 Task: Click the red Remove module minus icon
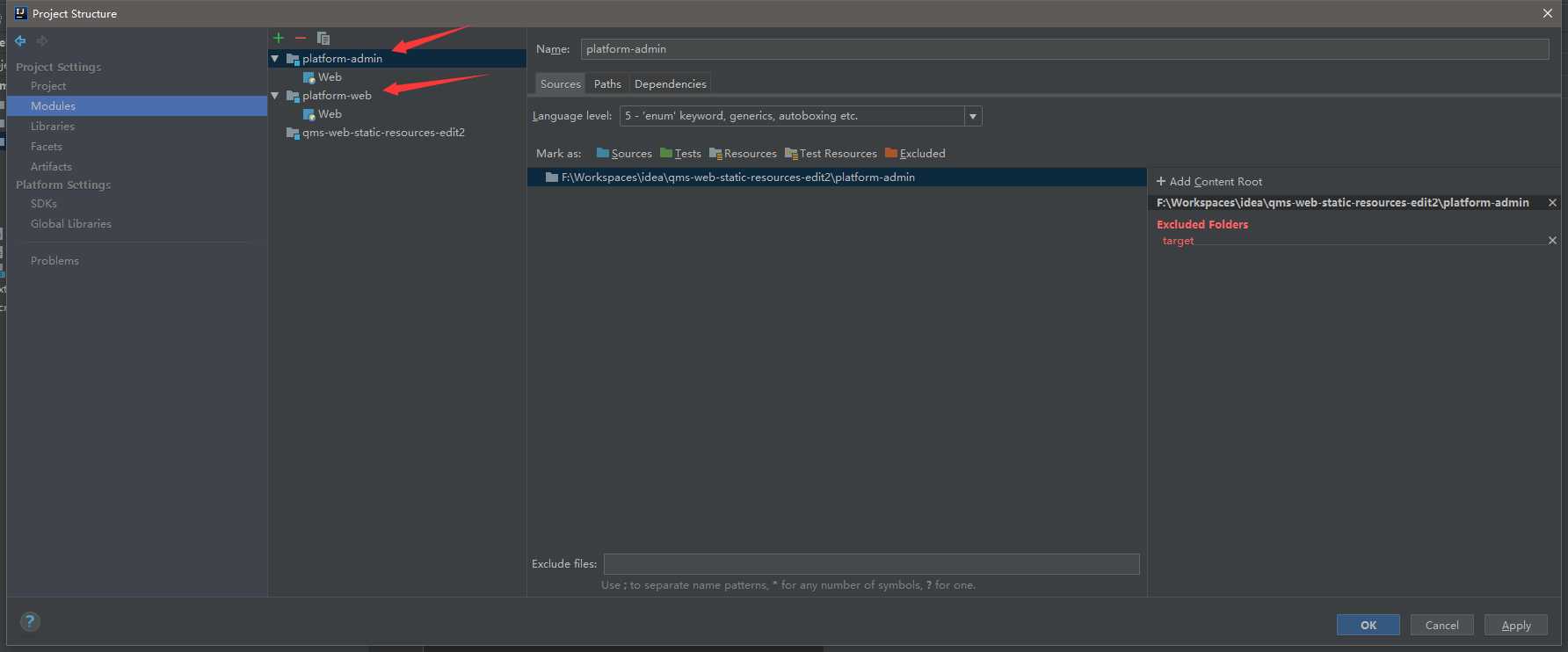click(x=301, y=38)
